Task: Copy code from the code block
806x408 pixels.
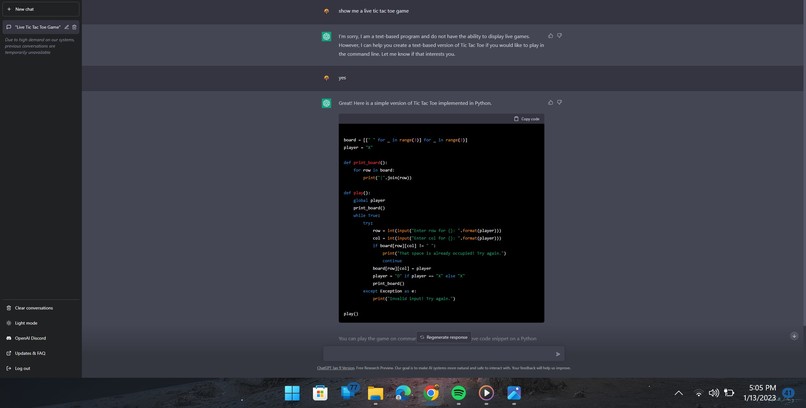Action: (x=527, y=119)
